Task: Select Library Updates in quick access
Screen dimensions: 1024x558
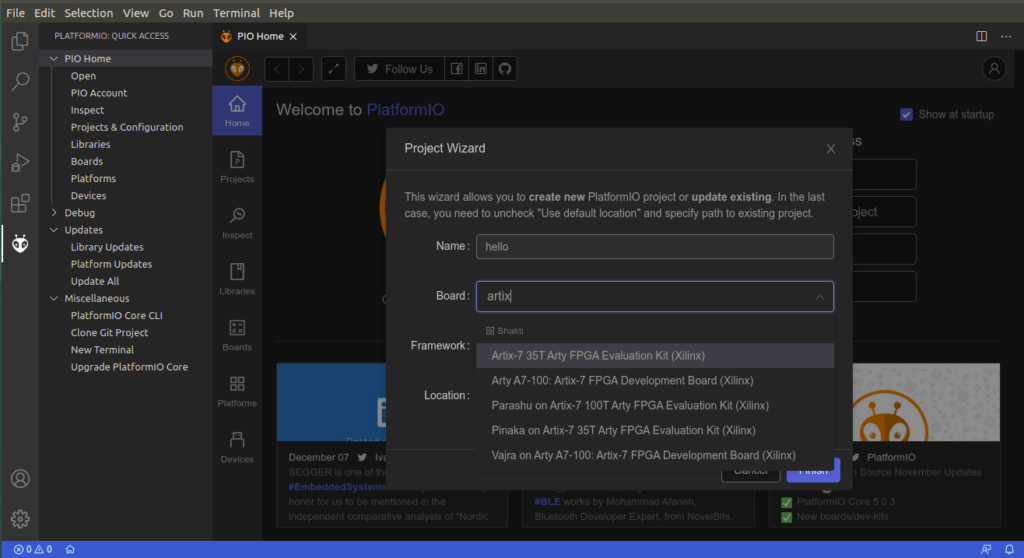Action: pyautogui.click(x=107, y=247)
